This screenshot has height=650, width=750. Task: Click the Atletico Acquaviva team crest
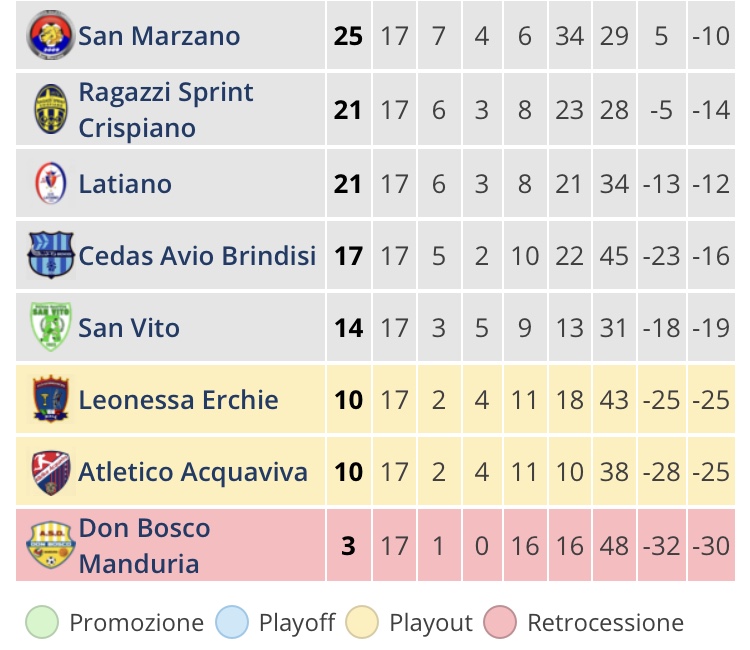pos(51,472)
